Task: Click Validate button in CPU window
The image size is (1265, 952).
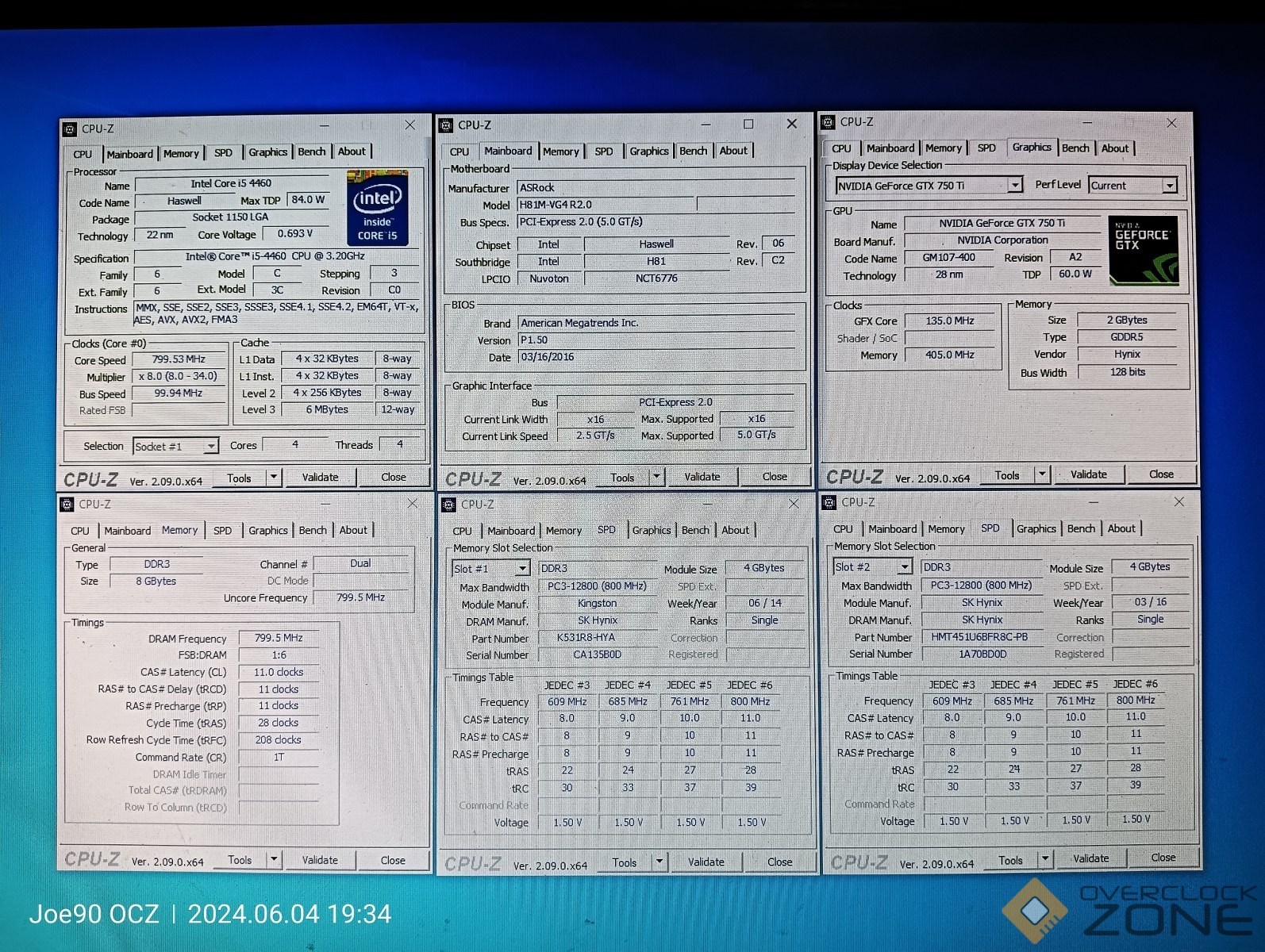Action: tap(320, 477)
